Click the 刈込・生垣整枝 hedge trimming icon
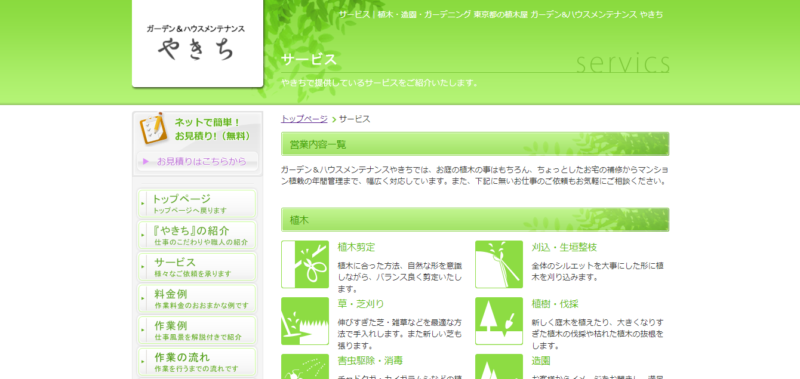 [x=499, y=264]
